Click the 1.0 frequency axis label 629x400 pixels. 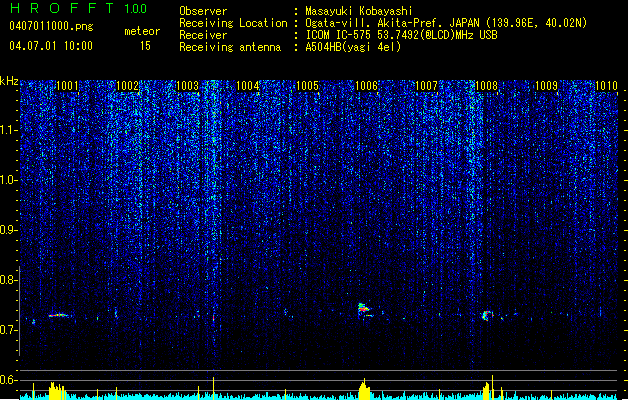7,180
